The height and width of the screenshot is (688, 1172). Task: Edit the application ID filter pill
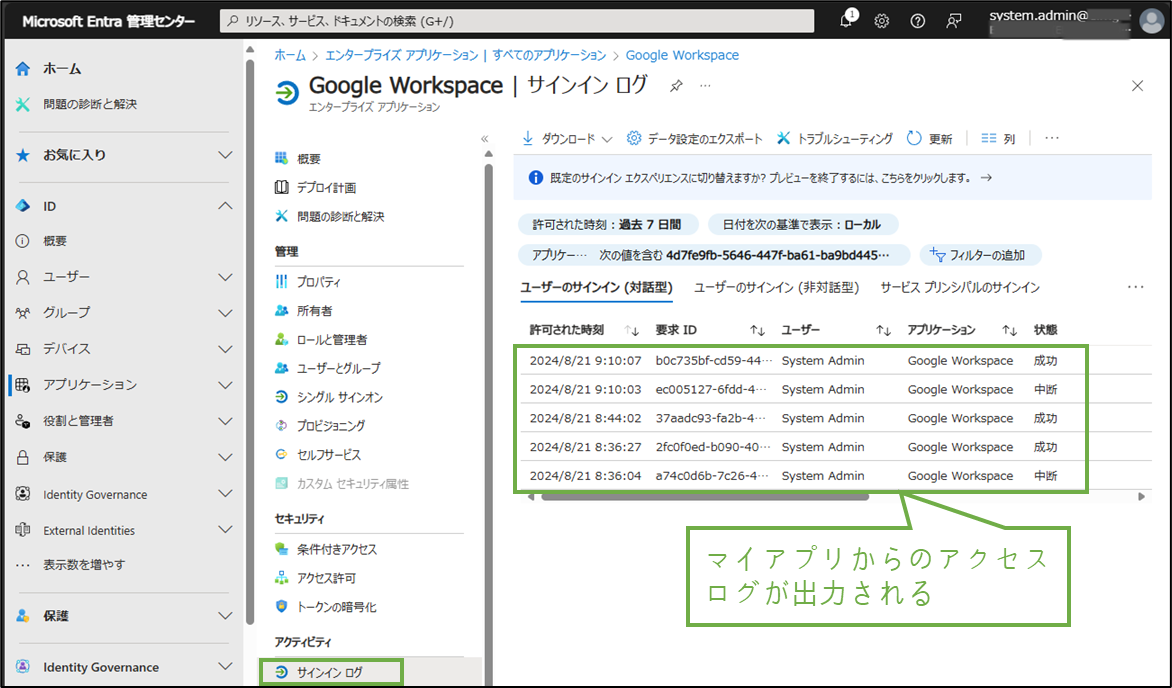713,255
